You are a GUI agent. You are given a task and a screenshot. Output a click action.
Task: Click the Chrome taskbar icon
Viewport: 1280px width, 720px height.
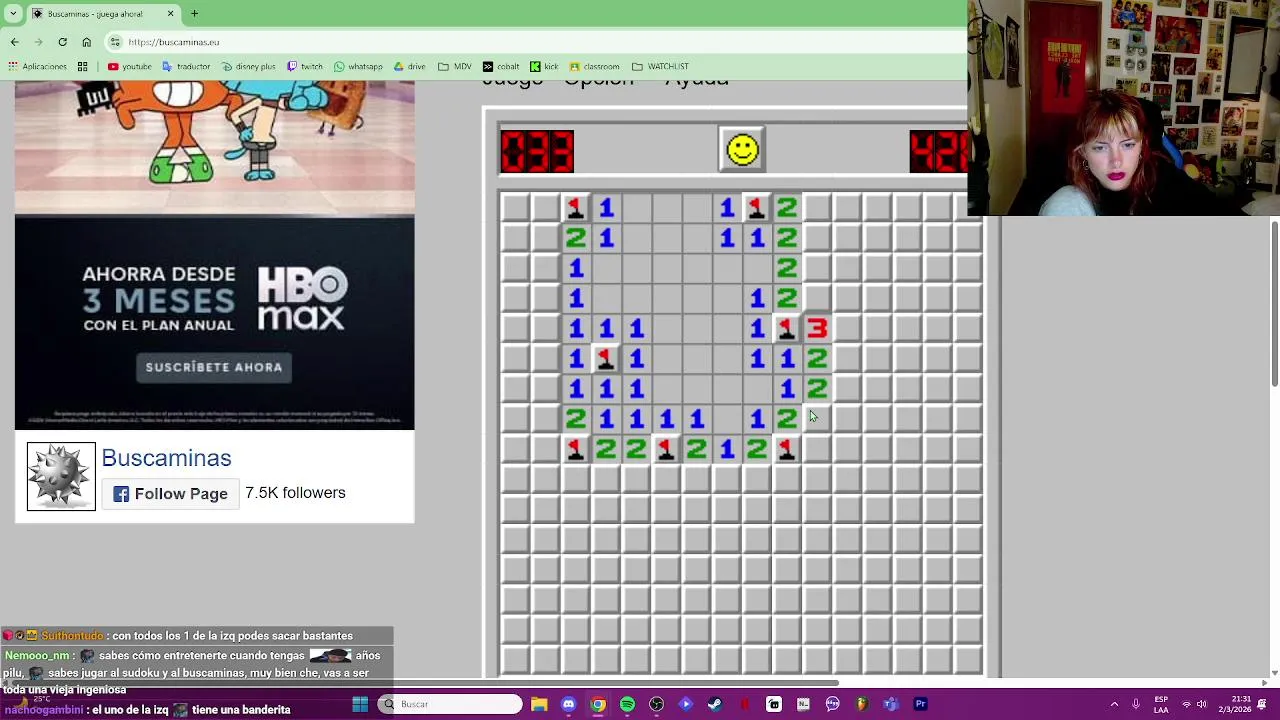point(598,704)
